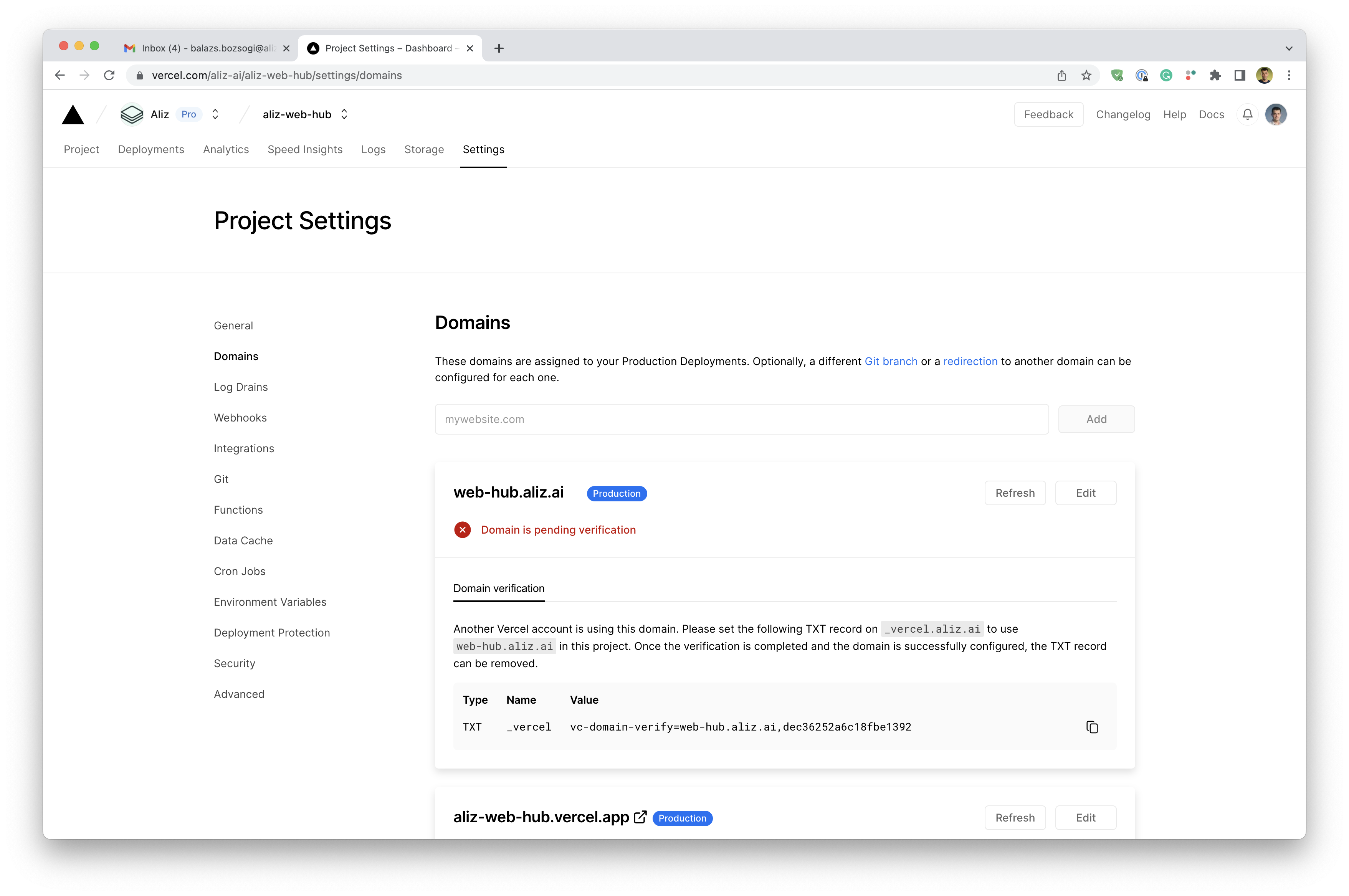
Task: Open Environment Variables settings section
Action: (270, 602)
